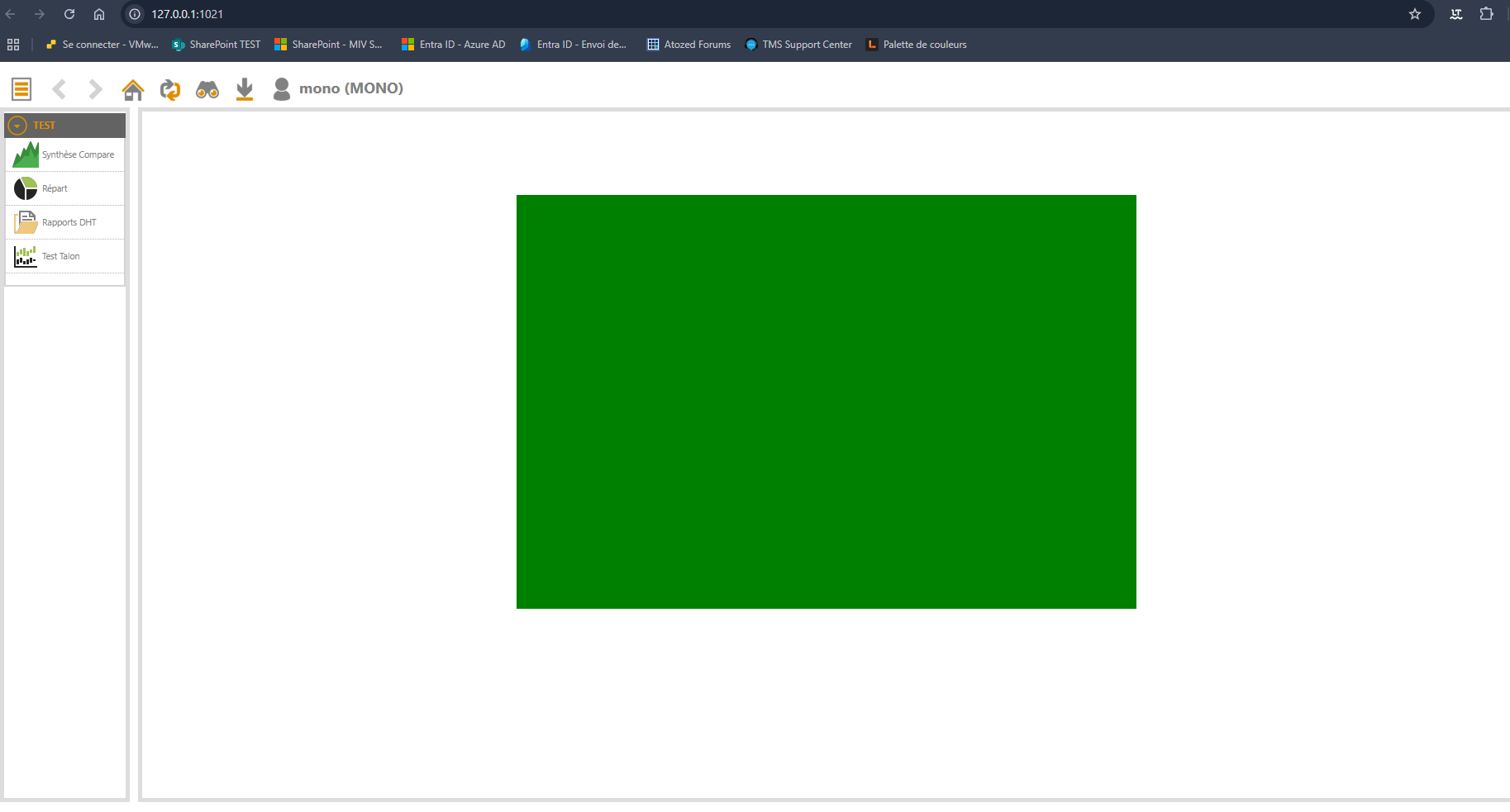This screenshot has width=1510, height=812.
Task: Click the Test Talon bar chart icon
Action: tap(26, 256)
